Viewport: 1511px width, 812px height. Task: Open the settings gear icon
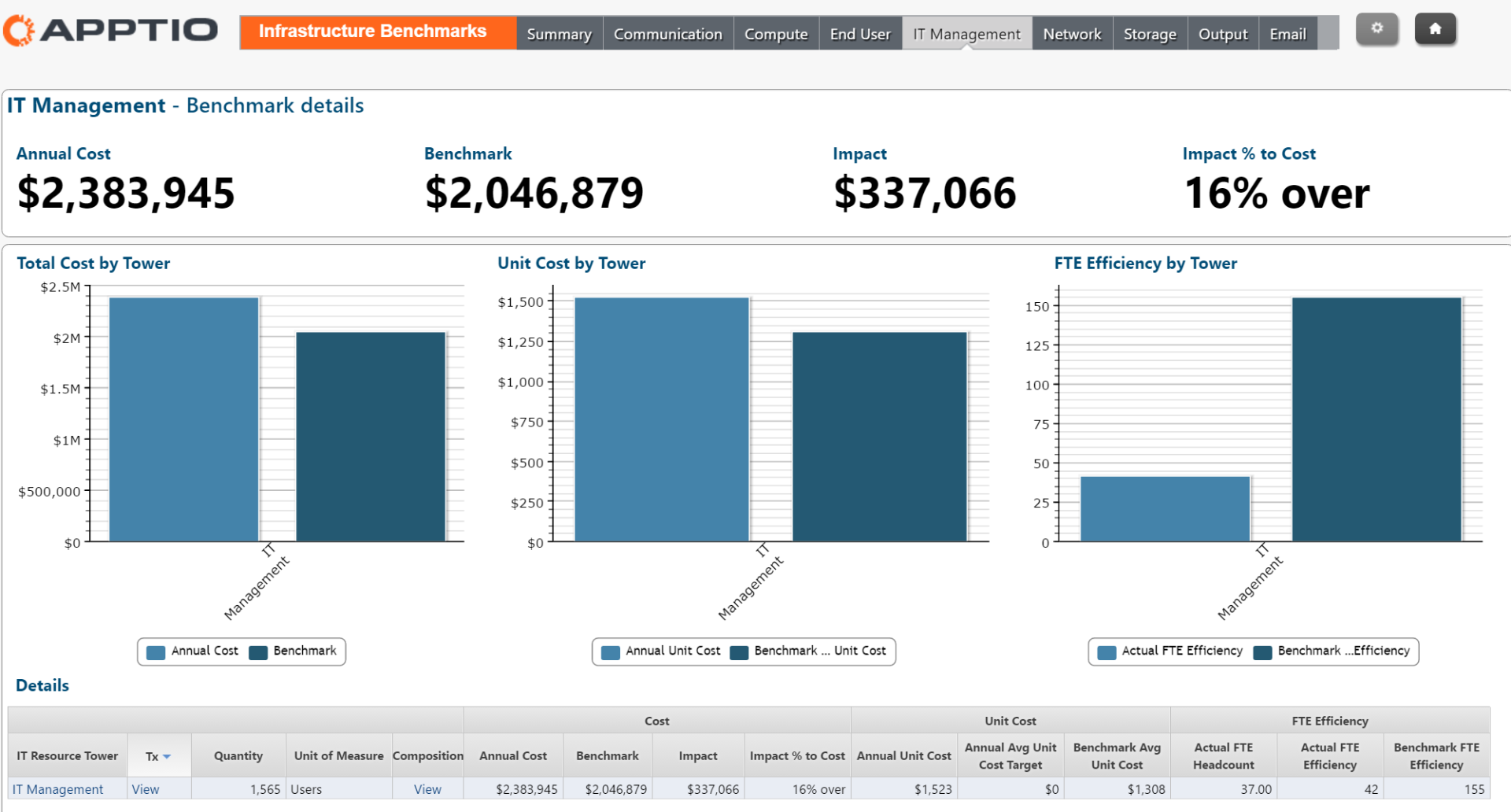click(1376, 29)
